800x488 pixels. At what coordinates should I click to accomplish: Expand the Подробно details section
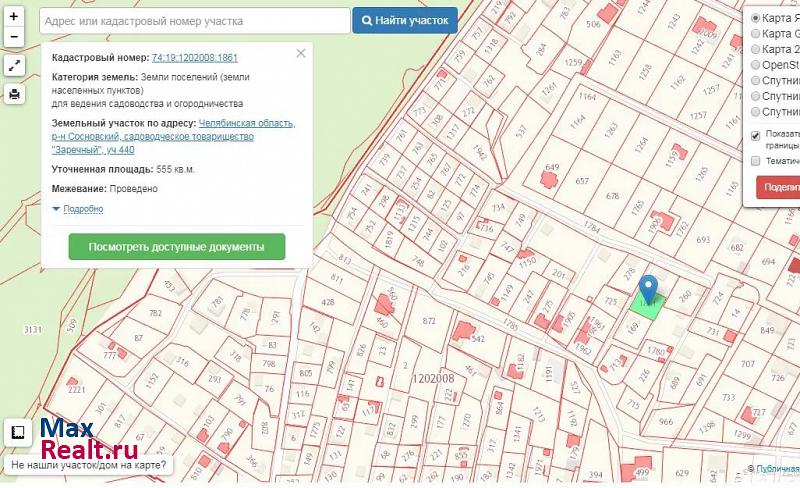pyautogui.click(x=82, y=209)
